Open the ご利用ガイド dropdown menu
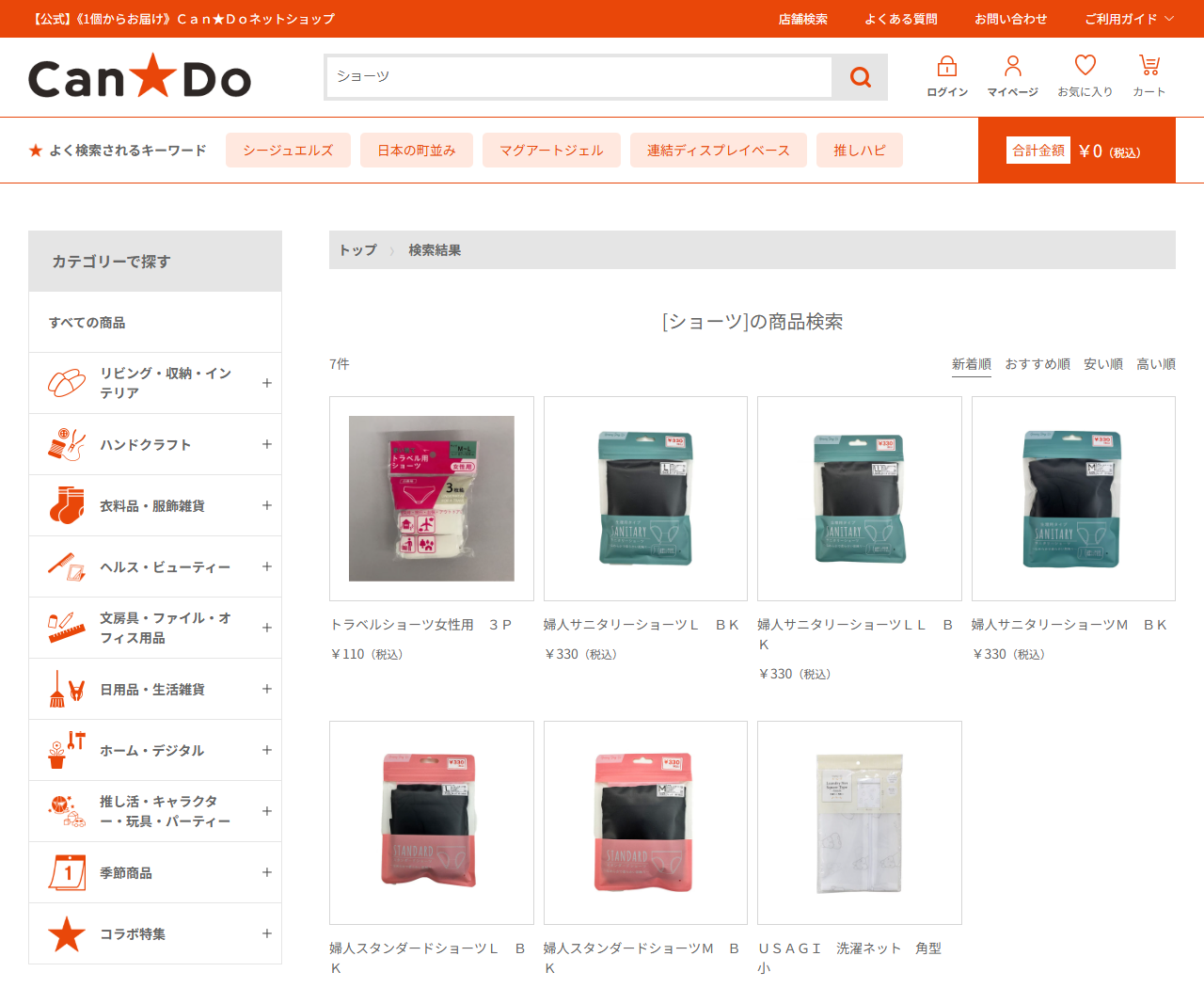Screen dimensions: 1204x988 tap(1129, 19)
